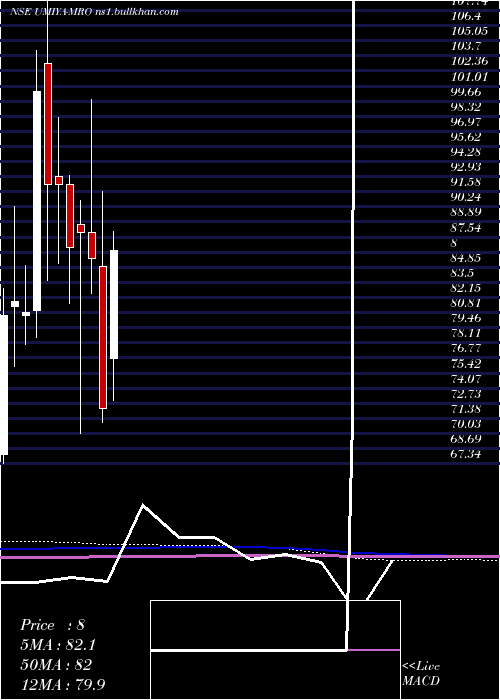Click the 102.36 price axis label
This screenshot has width=500, height=700.
coord(470,61)
